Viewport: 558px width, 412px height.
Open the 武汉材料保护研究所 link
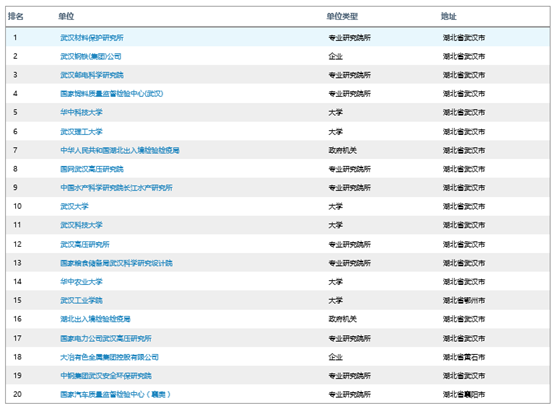pos(92,38)
